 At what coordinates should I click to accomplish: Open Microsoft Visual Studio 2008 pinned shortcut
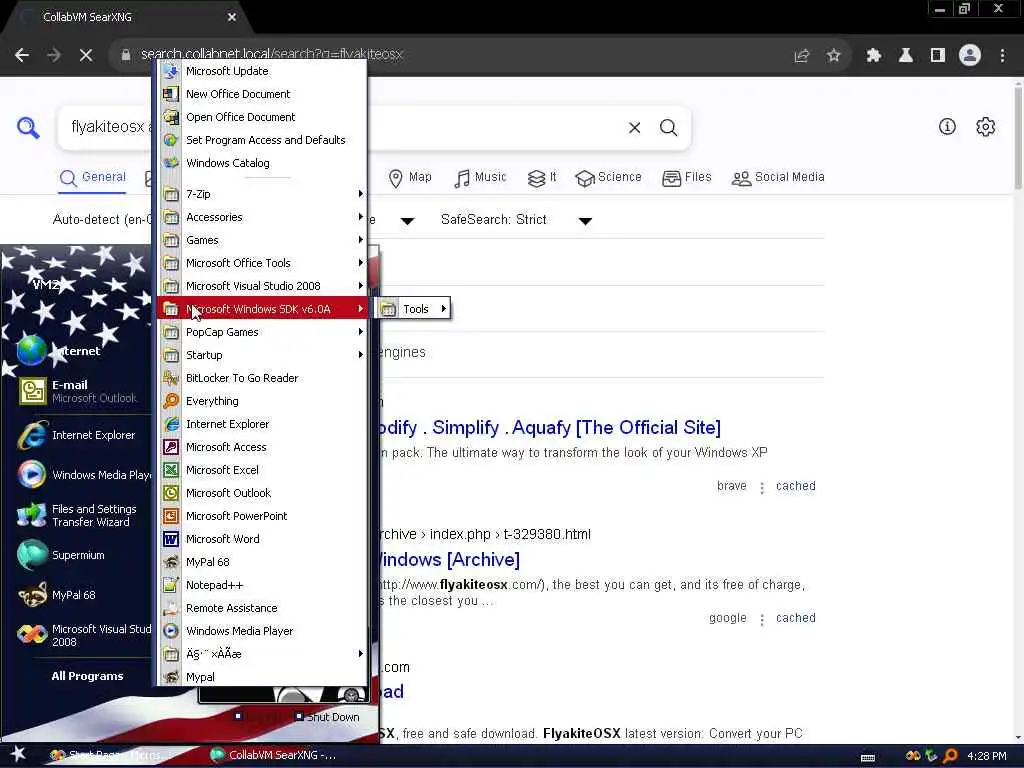[82, 635]
